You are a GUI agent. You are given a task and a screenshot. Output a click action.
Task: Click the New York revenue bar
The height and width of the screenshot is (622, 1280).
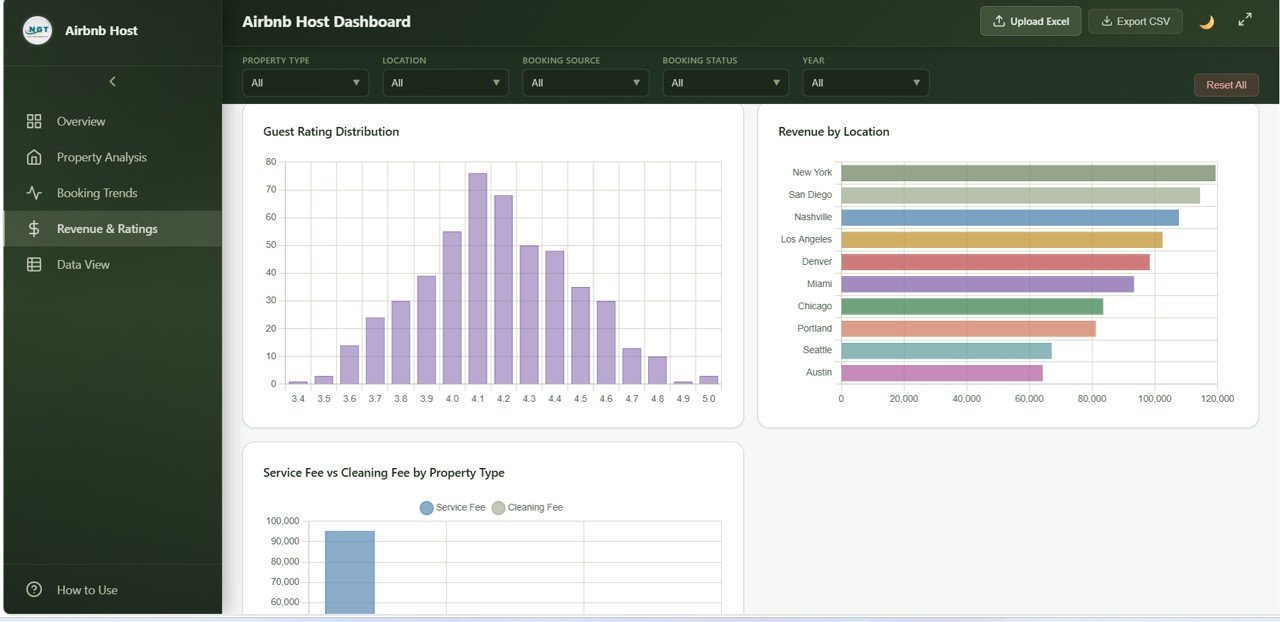tap(1027, 173)
